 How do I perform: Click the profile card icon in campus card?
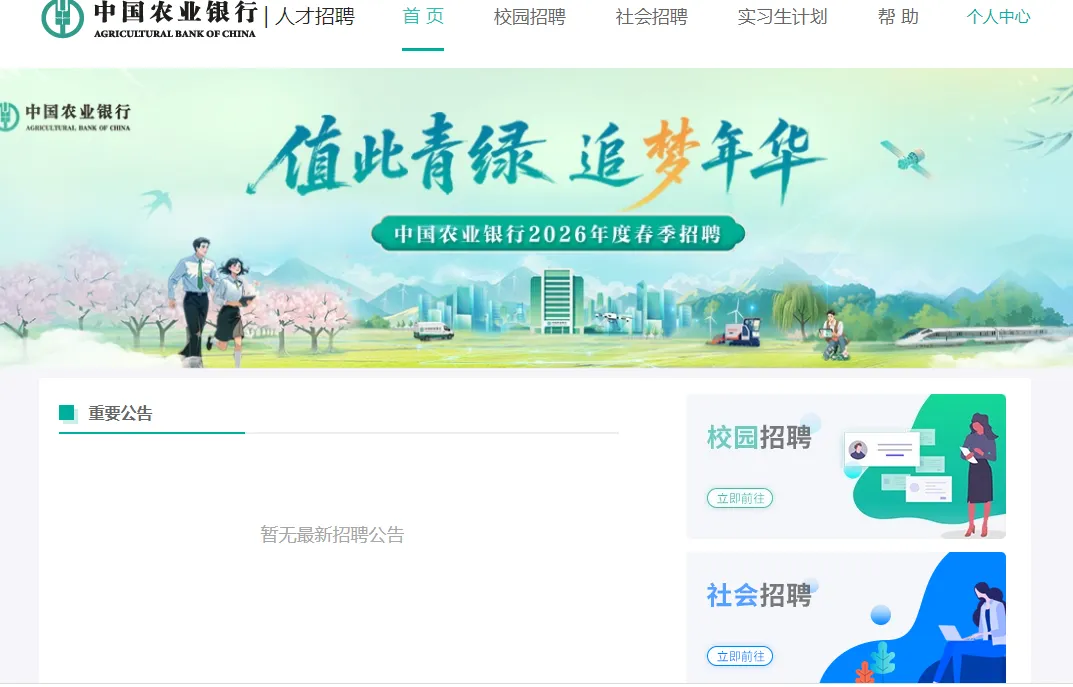click(881, 450)
